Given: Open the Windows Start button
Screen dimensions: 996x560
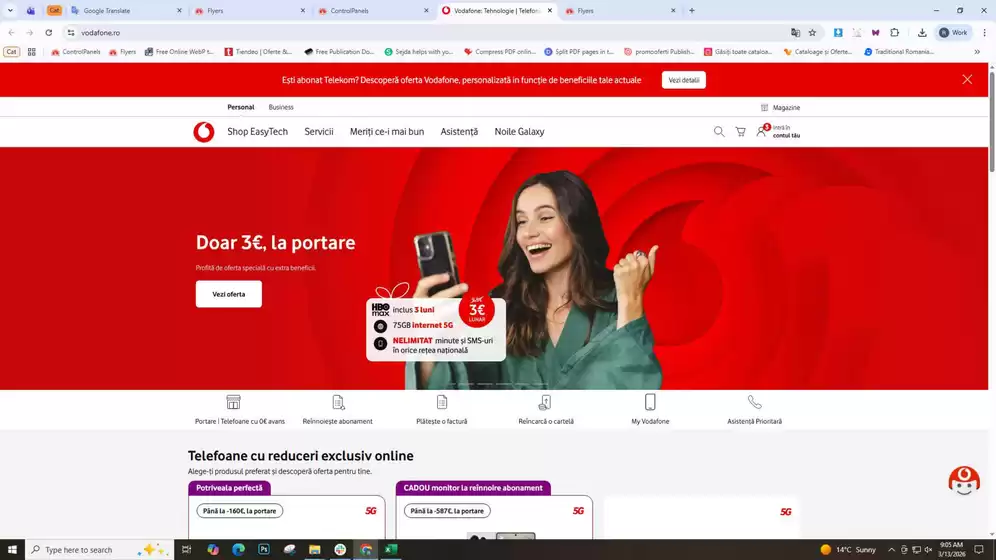Looking at the screenshot, I should click(12, 550).
